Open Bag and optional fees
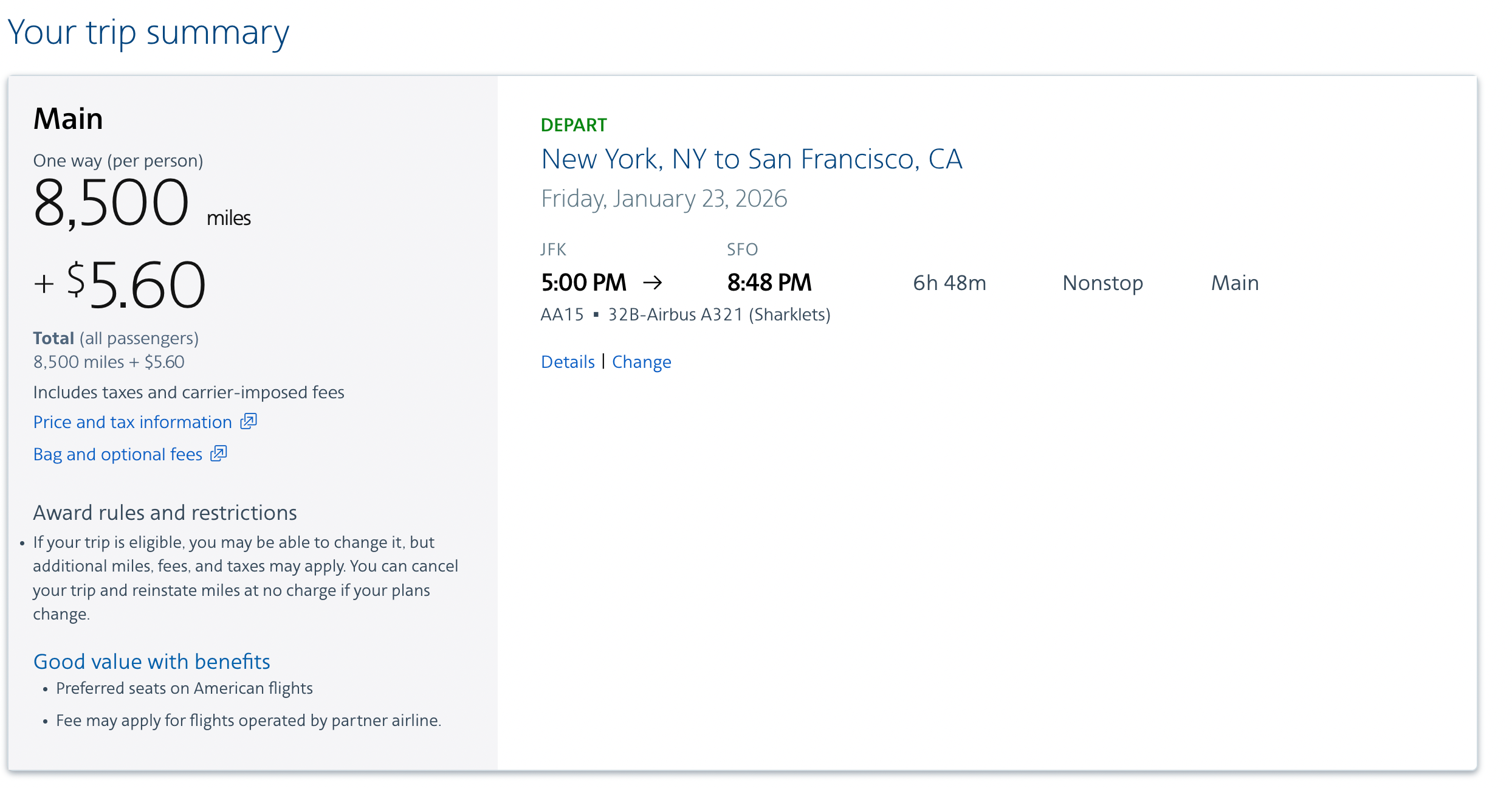Screen dimensions: 1512x788 click(117, 454)
